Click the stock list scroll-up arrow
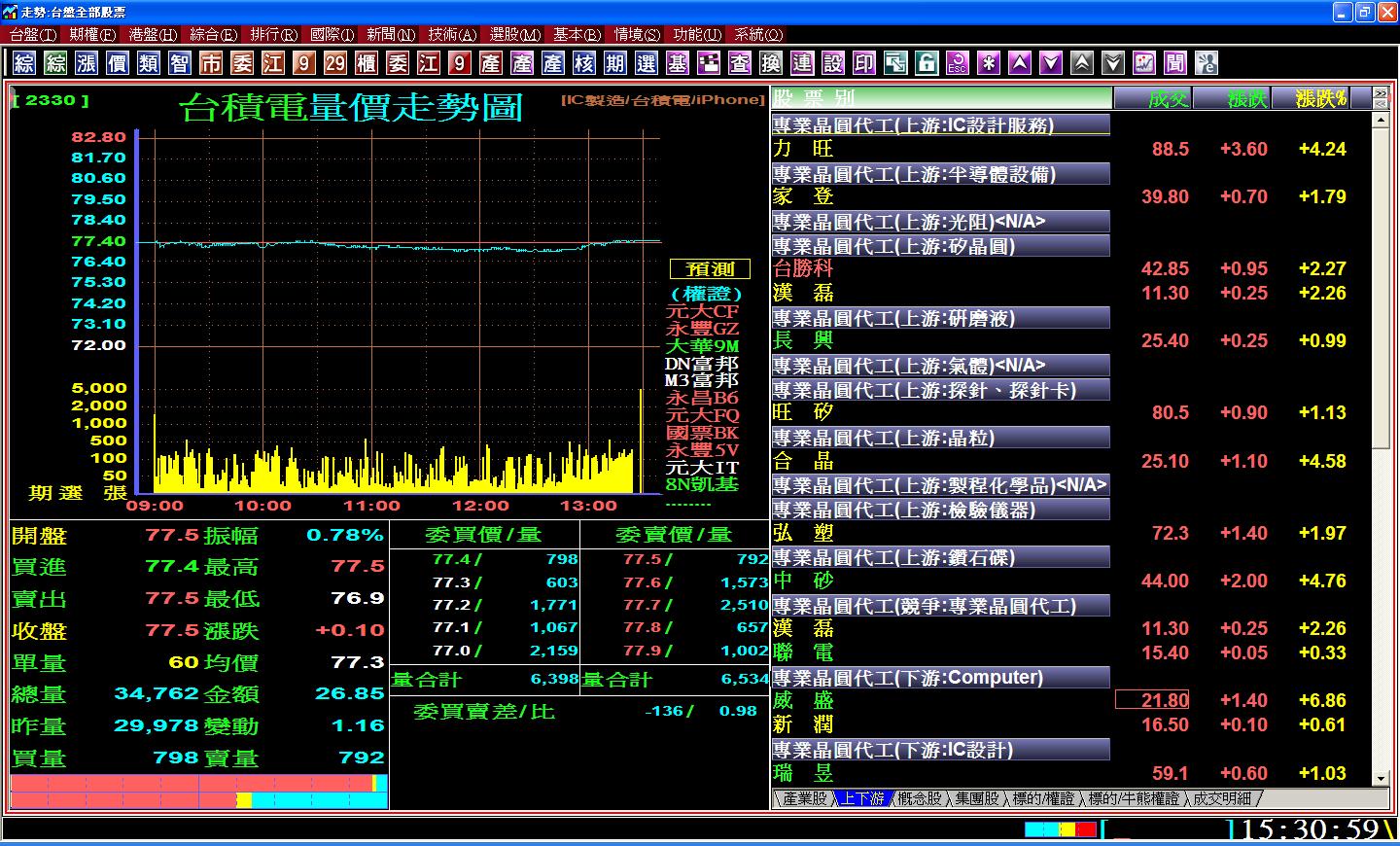Screen dimensions: 1400x846 coord(1381,120)
